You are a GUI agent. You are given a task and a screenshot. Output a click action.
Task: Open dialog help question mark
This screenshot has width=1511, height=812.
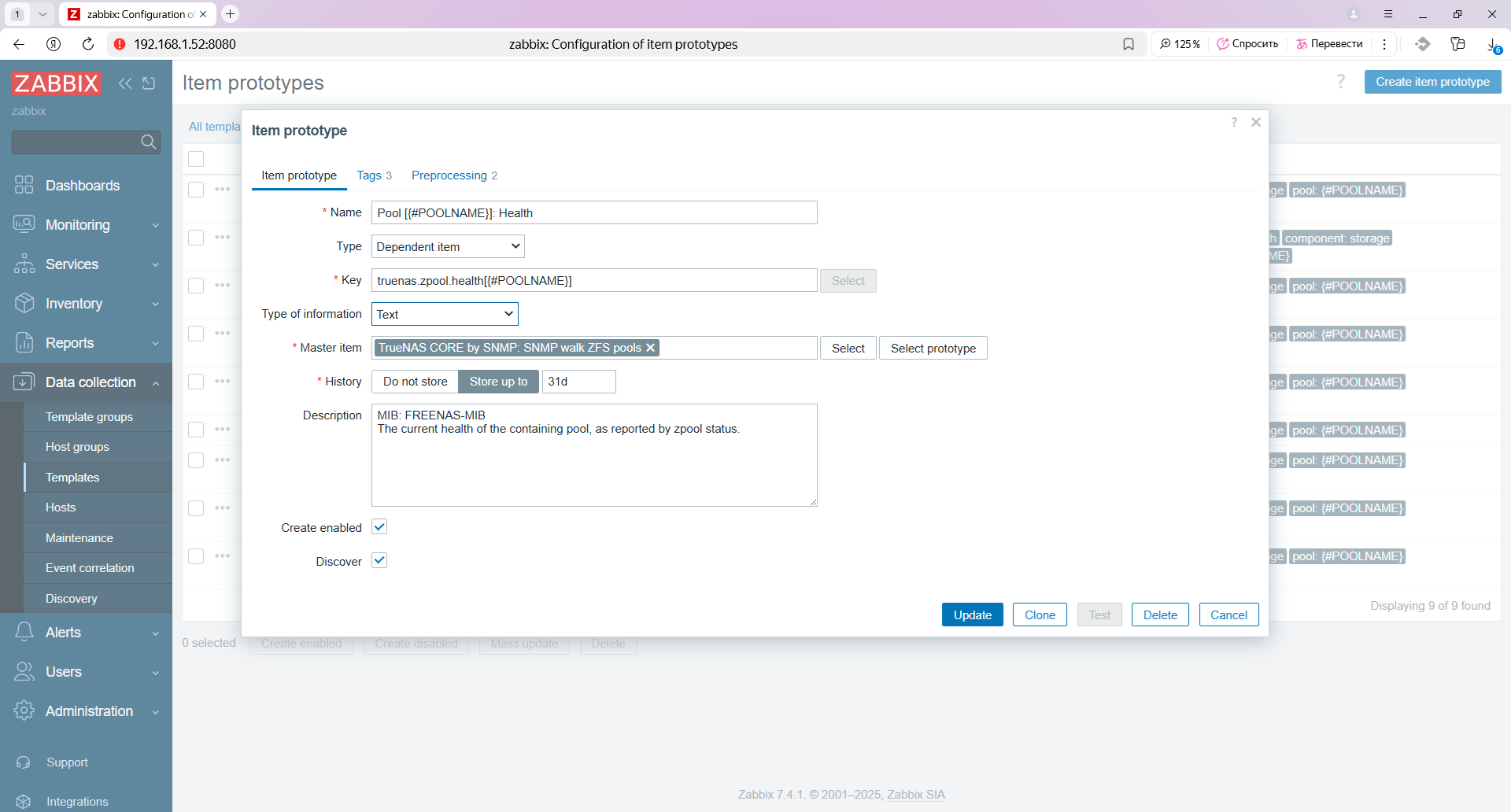[x=1234, y=122]
